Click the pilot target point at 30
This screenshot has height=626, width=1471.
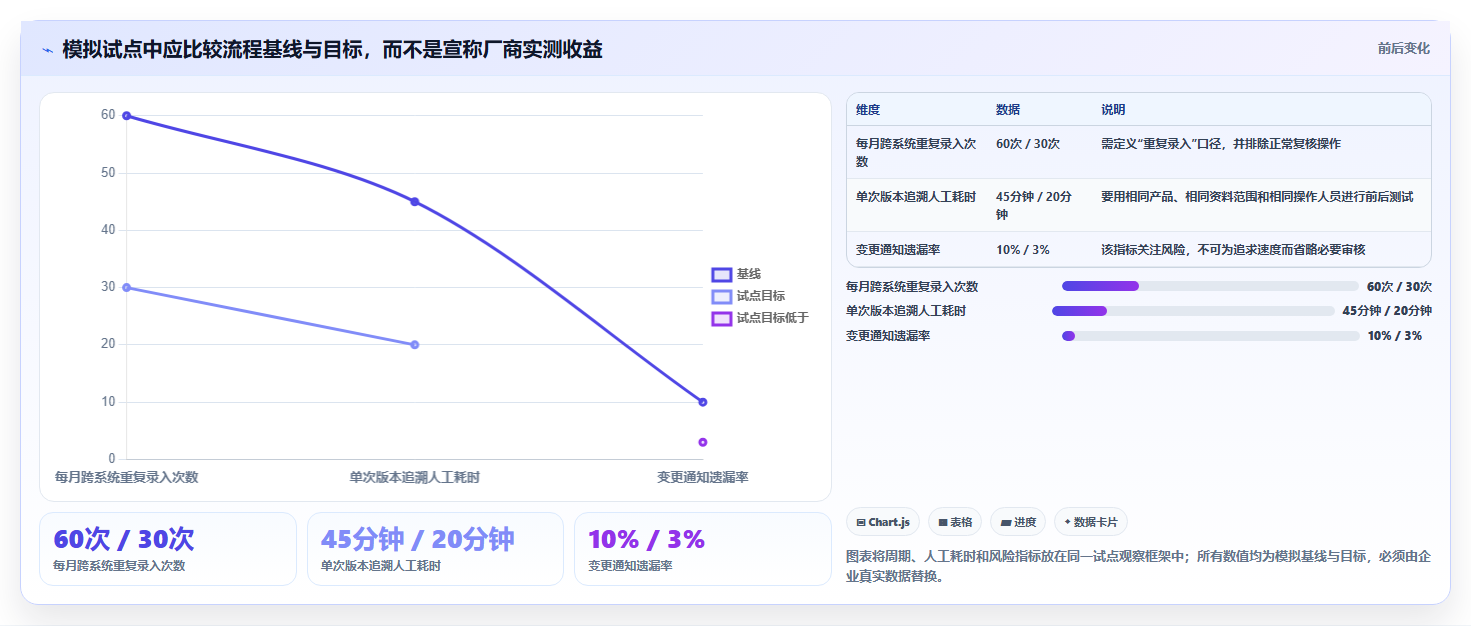pos(127,288)
